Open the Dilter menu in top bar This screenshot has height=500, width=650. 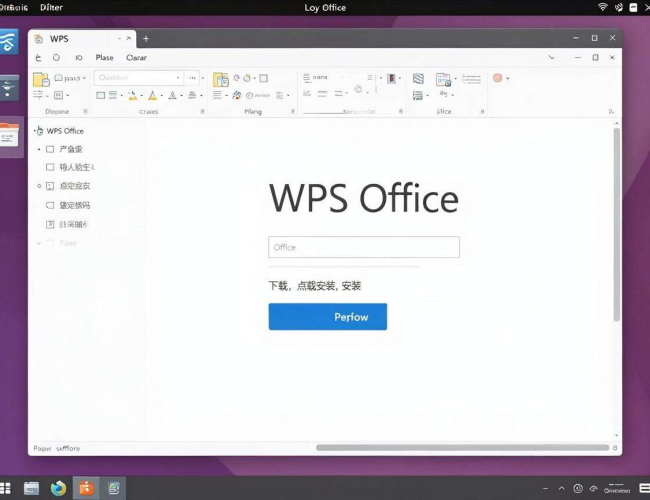[51, 7]
